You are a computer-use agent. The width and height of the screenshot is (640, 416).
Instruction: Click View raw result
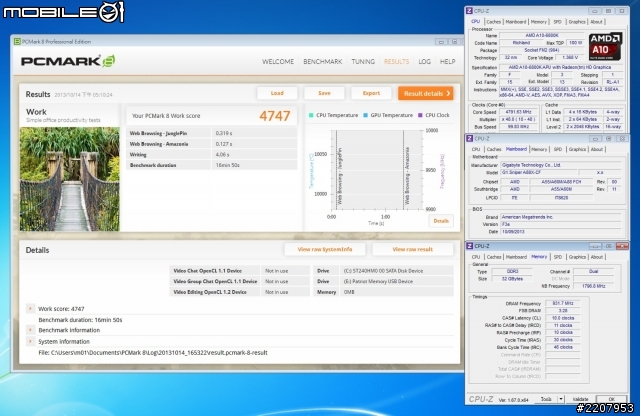click(413, 249)
